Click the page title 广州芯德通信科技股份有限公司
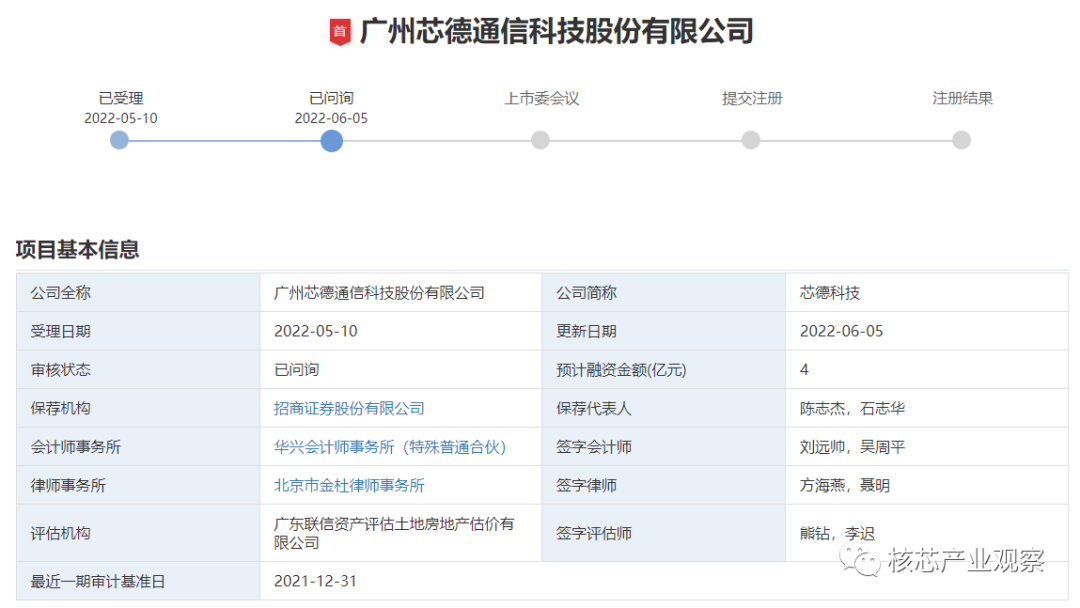 tap(557, 32)
